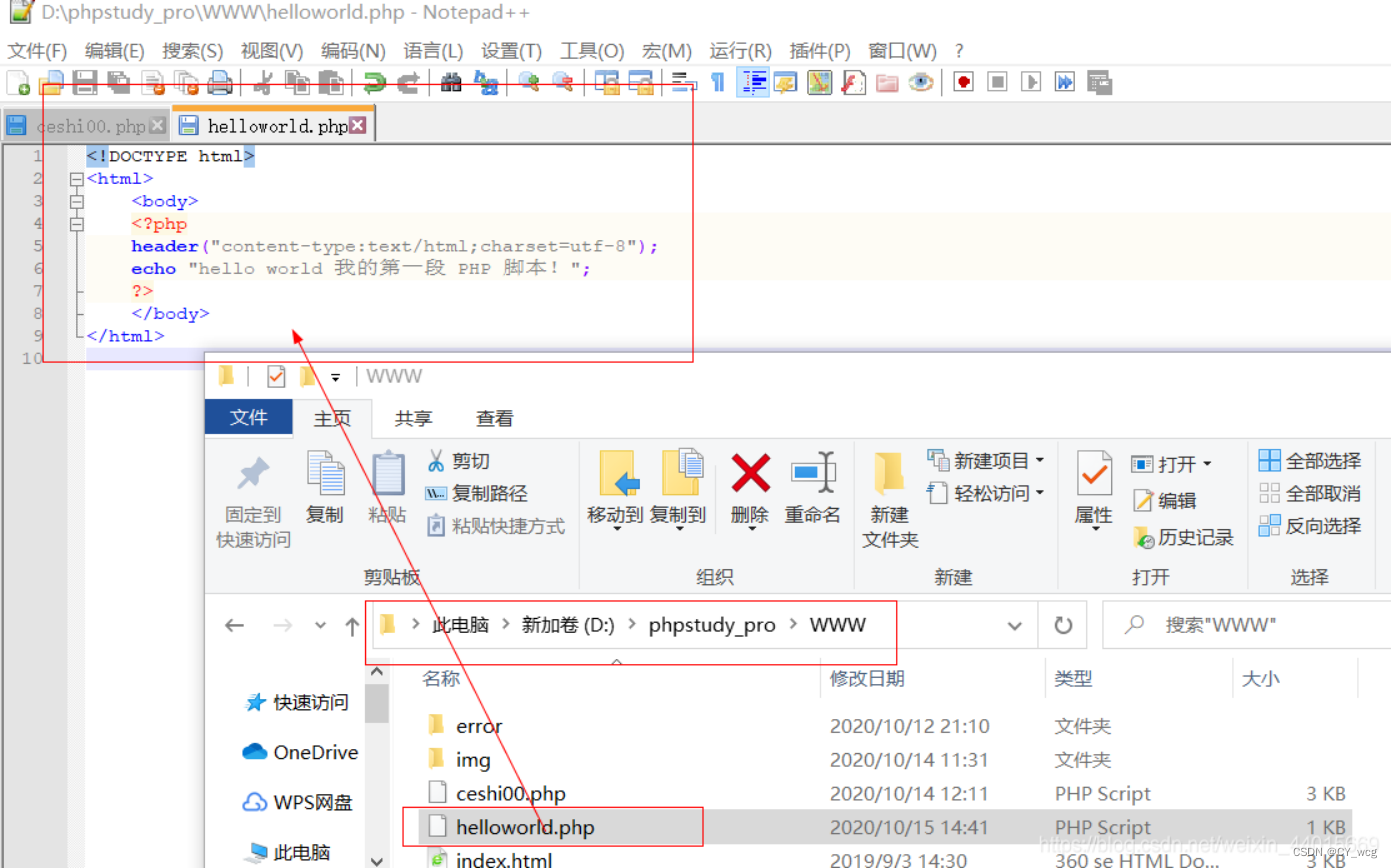Toggle file monitoring eye icon
This screenshot has height=868, width=1392.
[921, 83]
